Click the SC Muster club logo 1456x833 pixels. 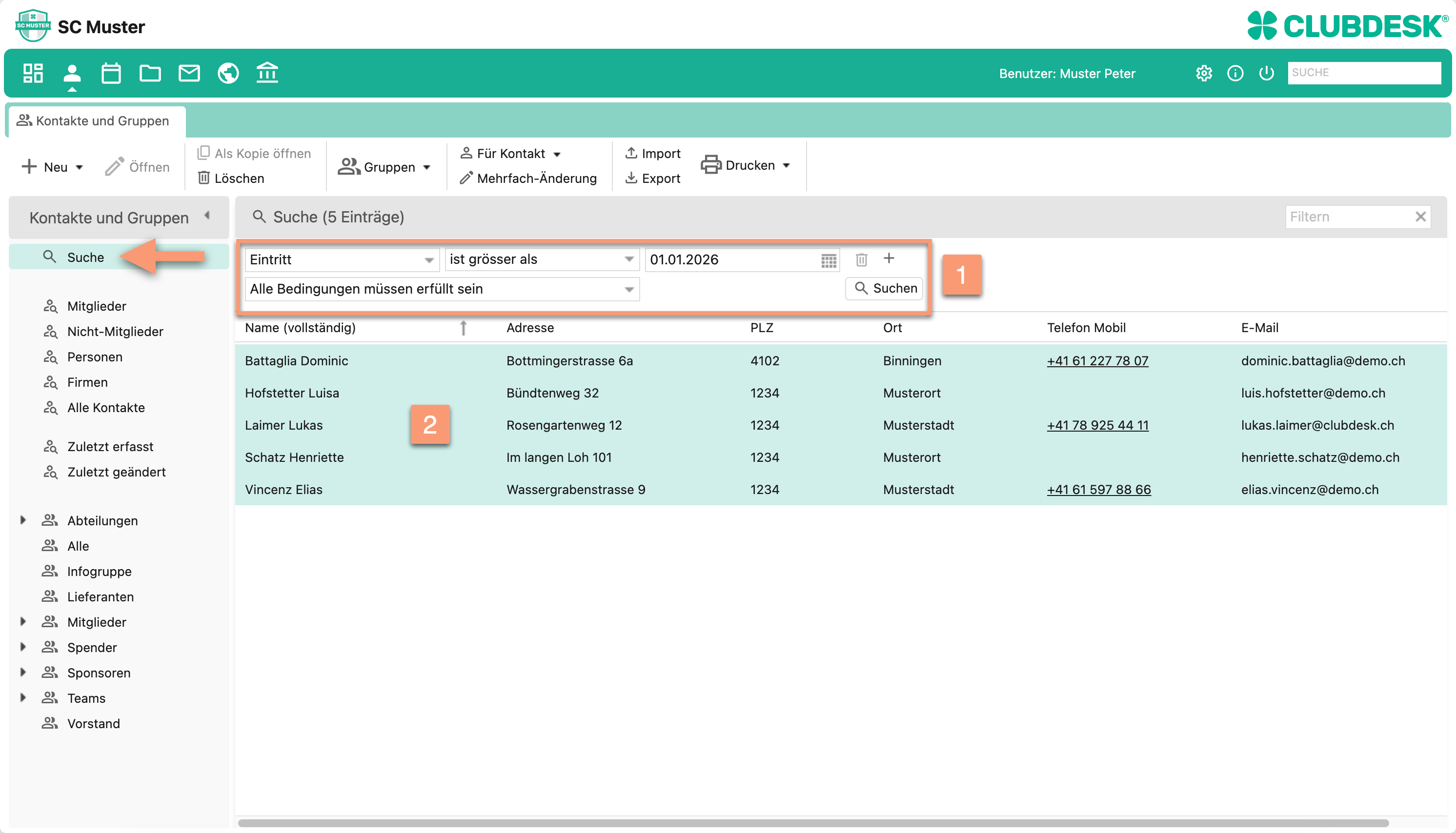click(x=33, y=26)
